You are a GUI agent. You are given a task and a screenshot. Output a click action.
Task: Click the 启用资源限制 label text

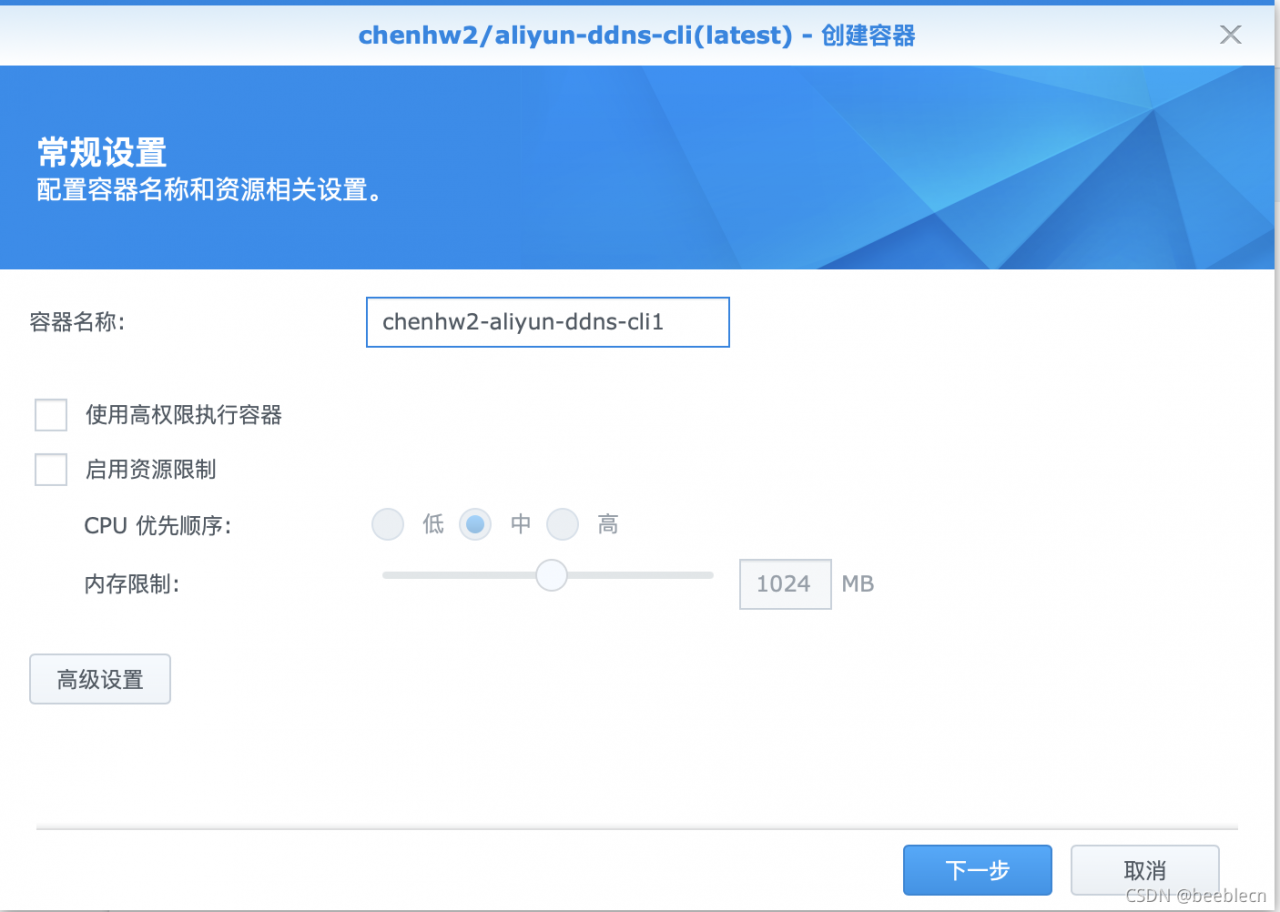[x=151, y=469]
